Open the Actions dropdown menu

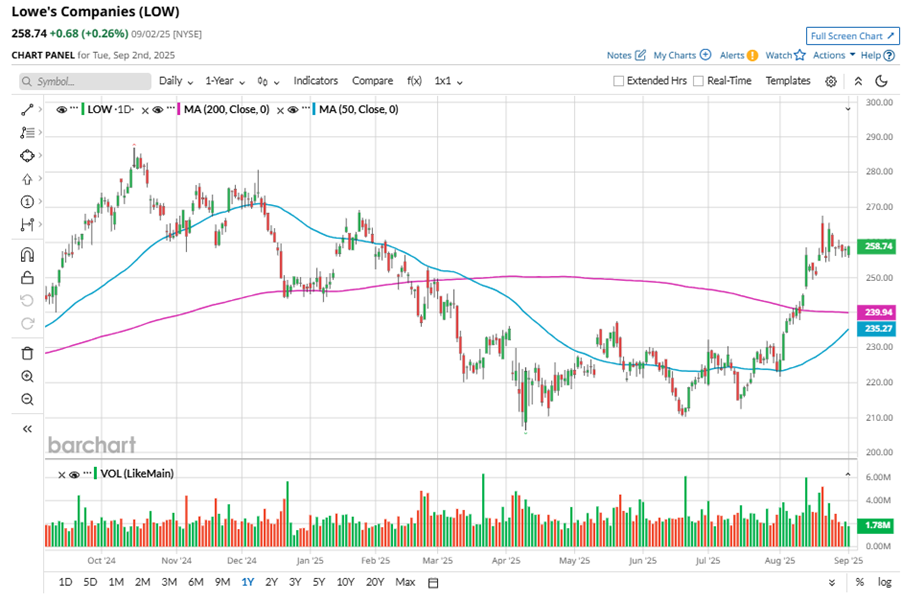click(x=834, y=55)
